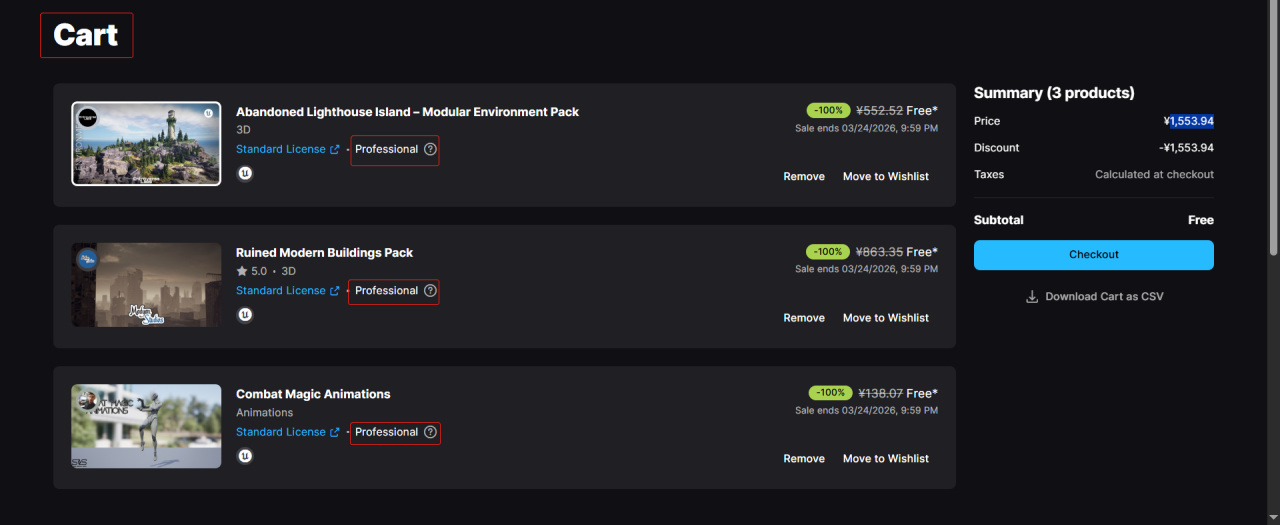Click Unreal Engine icon under Abandoned Lighthouse Island
The width and height of the screenshot is (1280, 525).
click(x=245, y=173)
